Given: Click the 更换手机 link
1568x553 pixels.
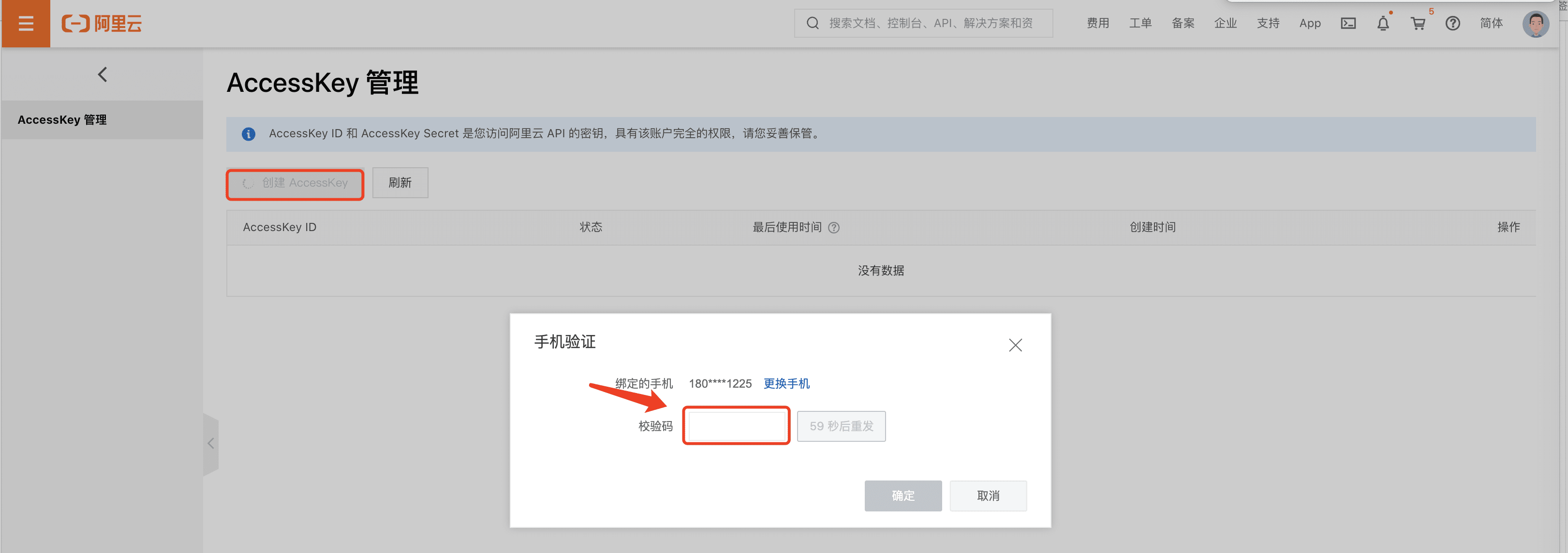Looking at the screenshot, I should pyautogui.click(x=786, y=384).
